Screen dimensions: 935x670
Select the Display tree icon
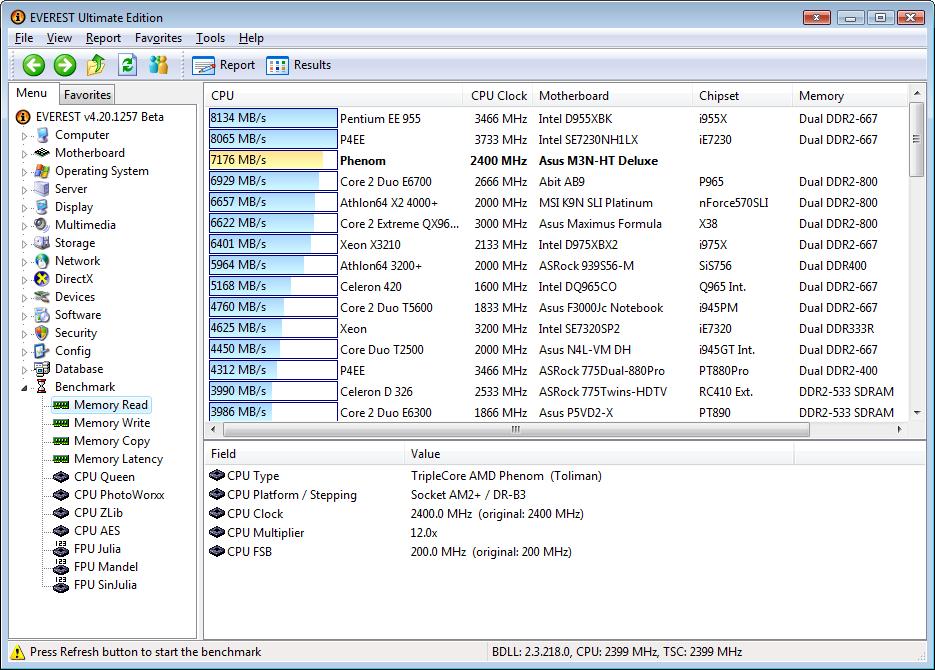pos(42,207)
